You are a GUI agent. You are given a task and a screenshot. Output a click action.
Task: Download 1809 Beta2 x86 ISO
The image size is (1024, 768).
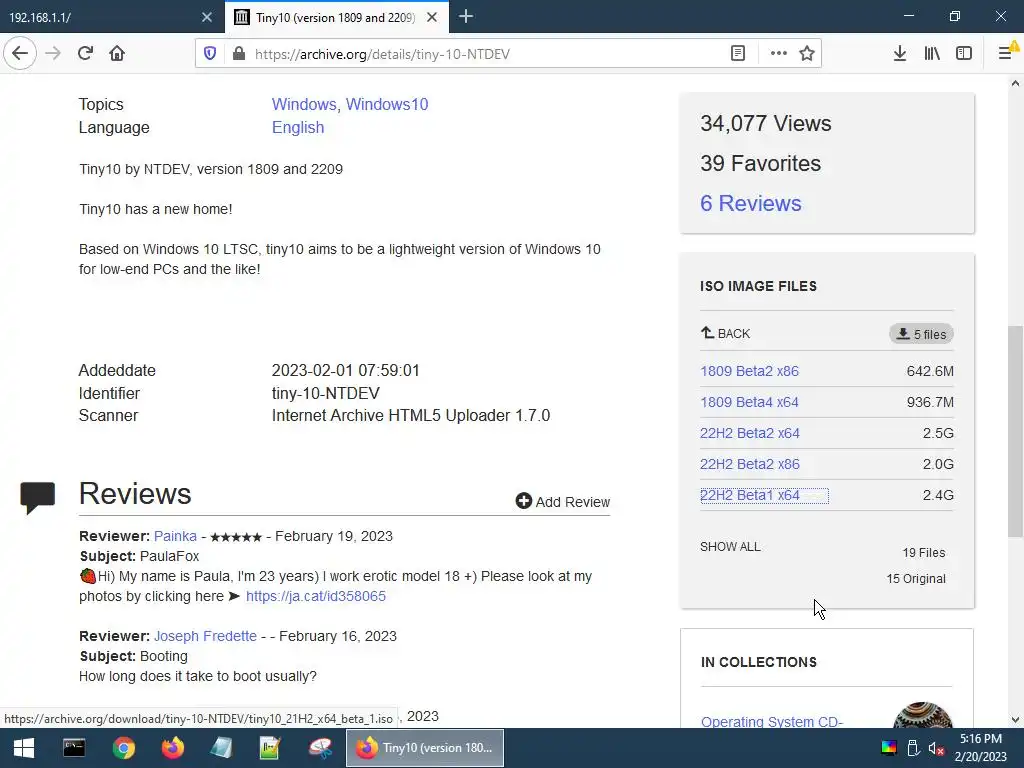coord(749,371)
